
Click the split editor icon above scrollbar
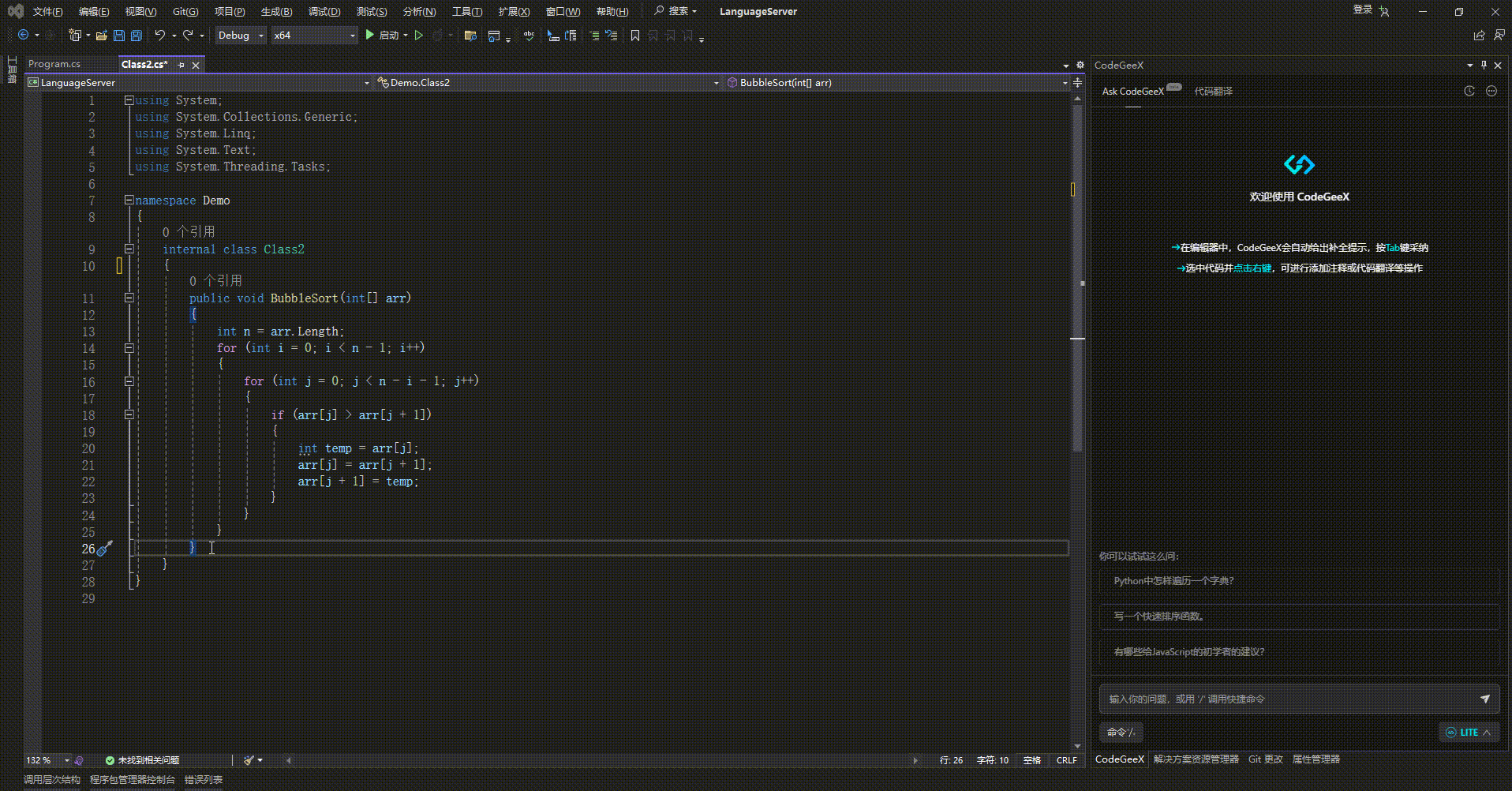pos(1077,82)
